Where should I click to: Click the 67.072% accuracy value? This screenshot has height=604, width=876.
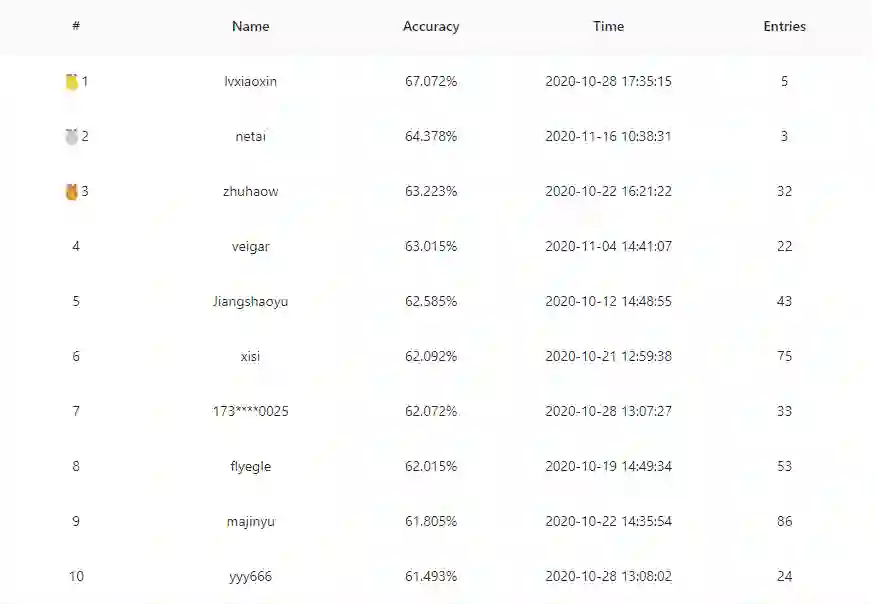(x=431, y=82)
